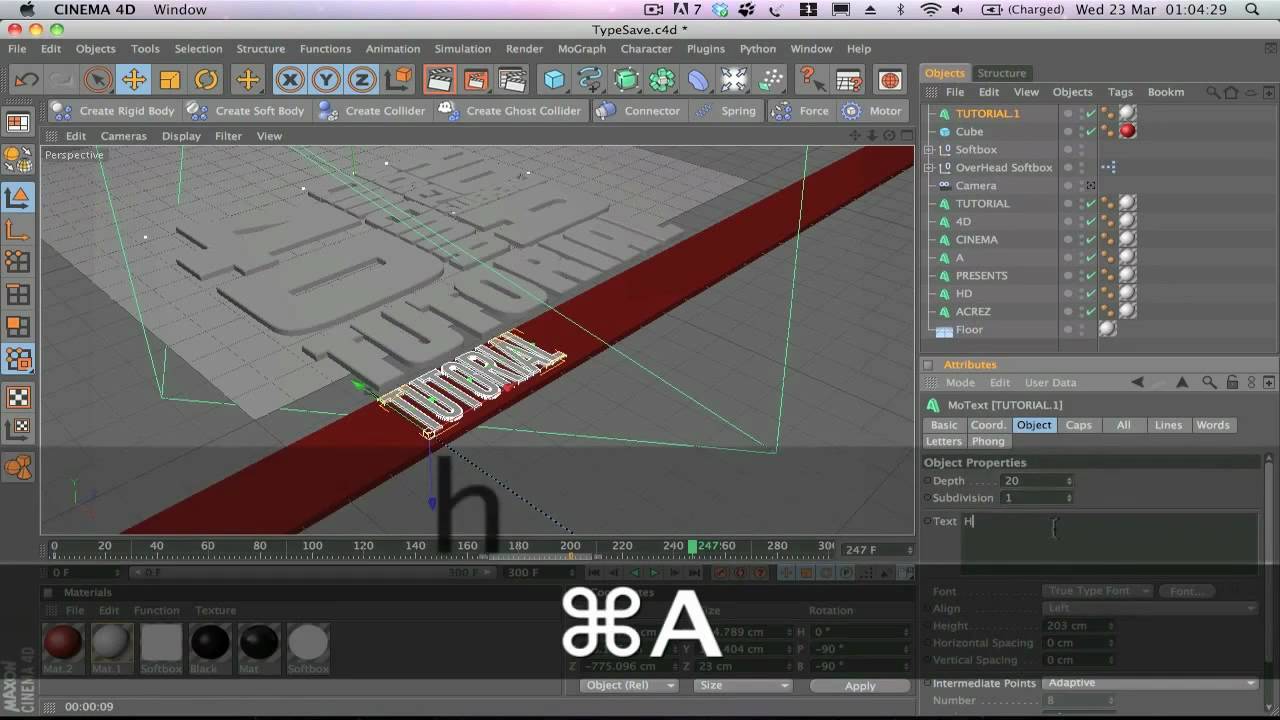Add a dynamics Spring
Image resolution: width=1280 pixels, height=720 pixels.
point(726,111)
